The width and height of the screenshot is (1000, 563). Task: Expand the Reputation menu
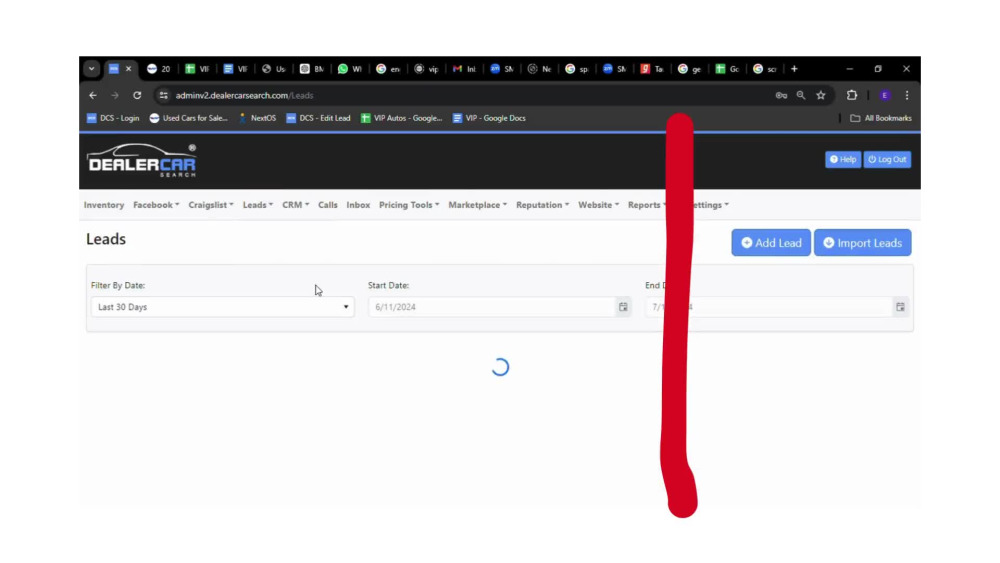point(543,205)
